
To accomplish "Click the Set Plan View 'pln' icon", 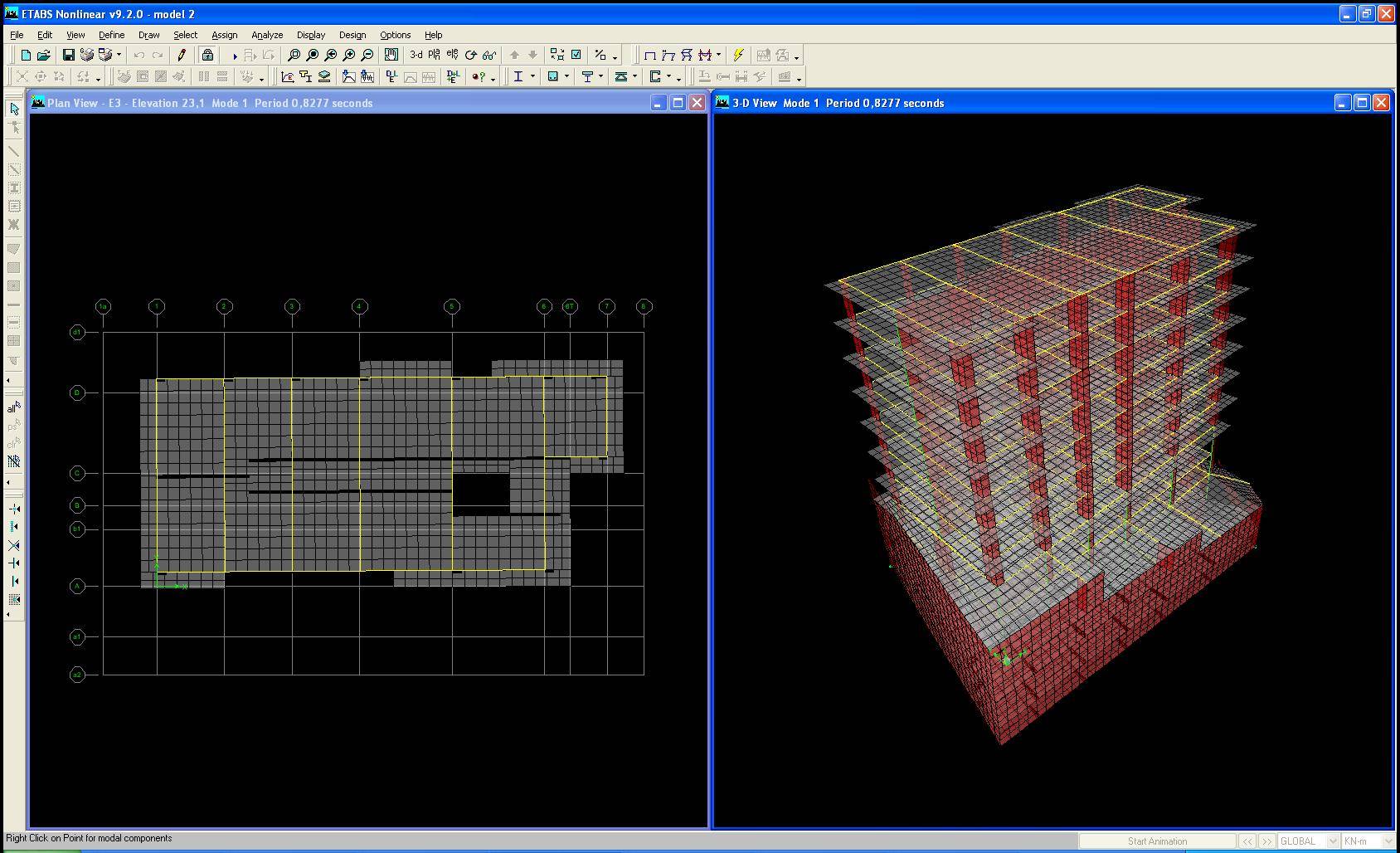I will 434,56.
